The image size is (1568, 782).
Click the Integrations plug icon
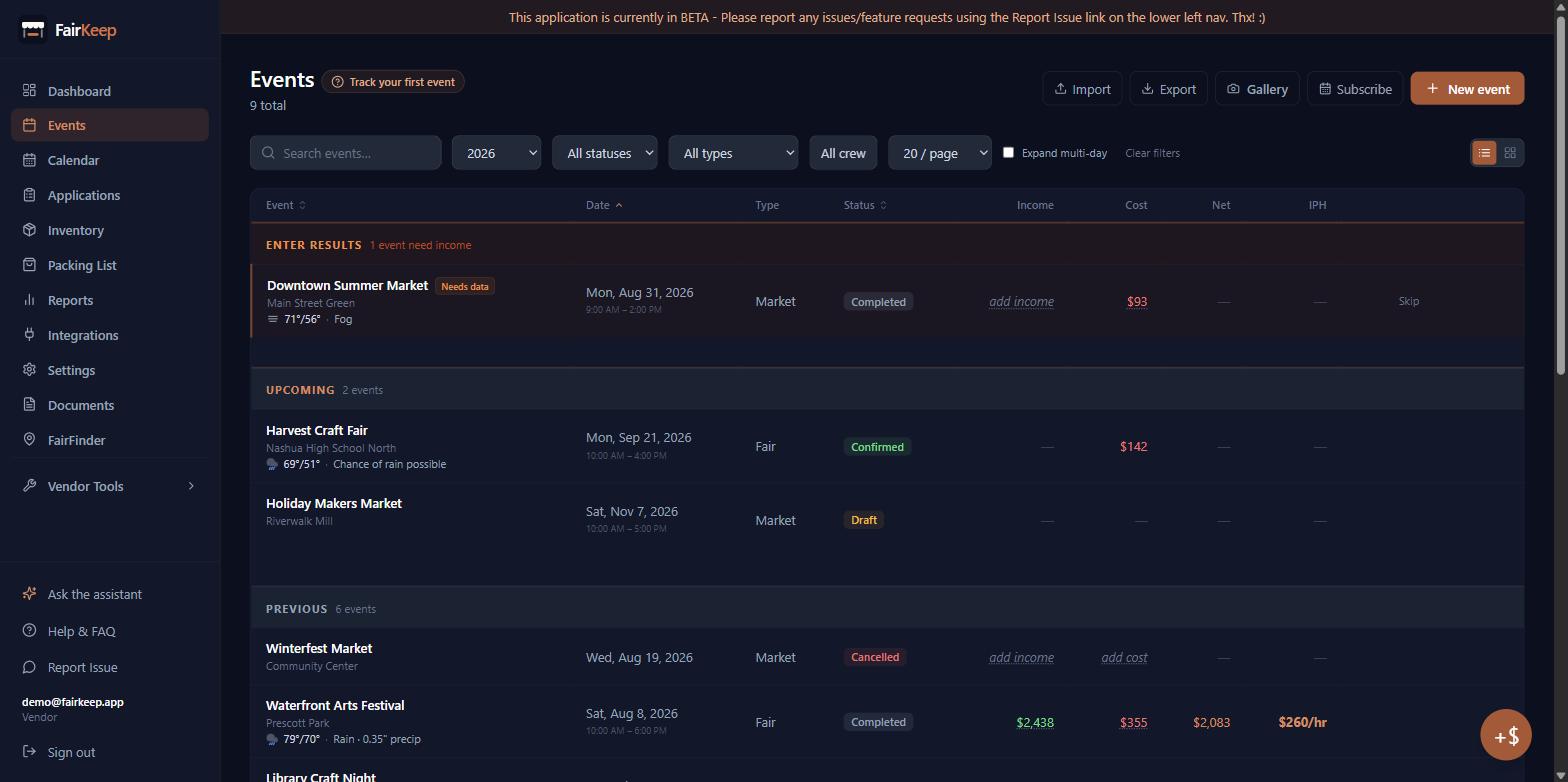tap(29, 335)
